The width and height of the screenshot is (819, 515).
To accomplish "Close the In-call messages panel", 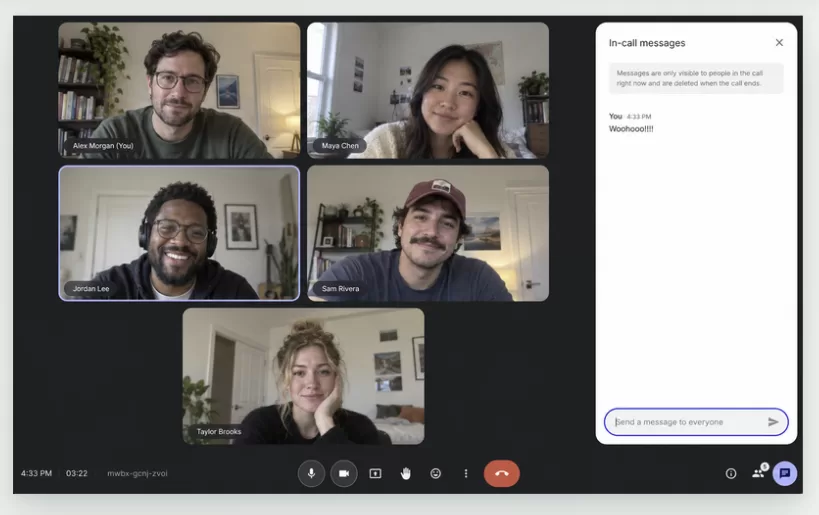I will [779, 42].
